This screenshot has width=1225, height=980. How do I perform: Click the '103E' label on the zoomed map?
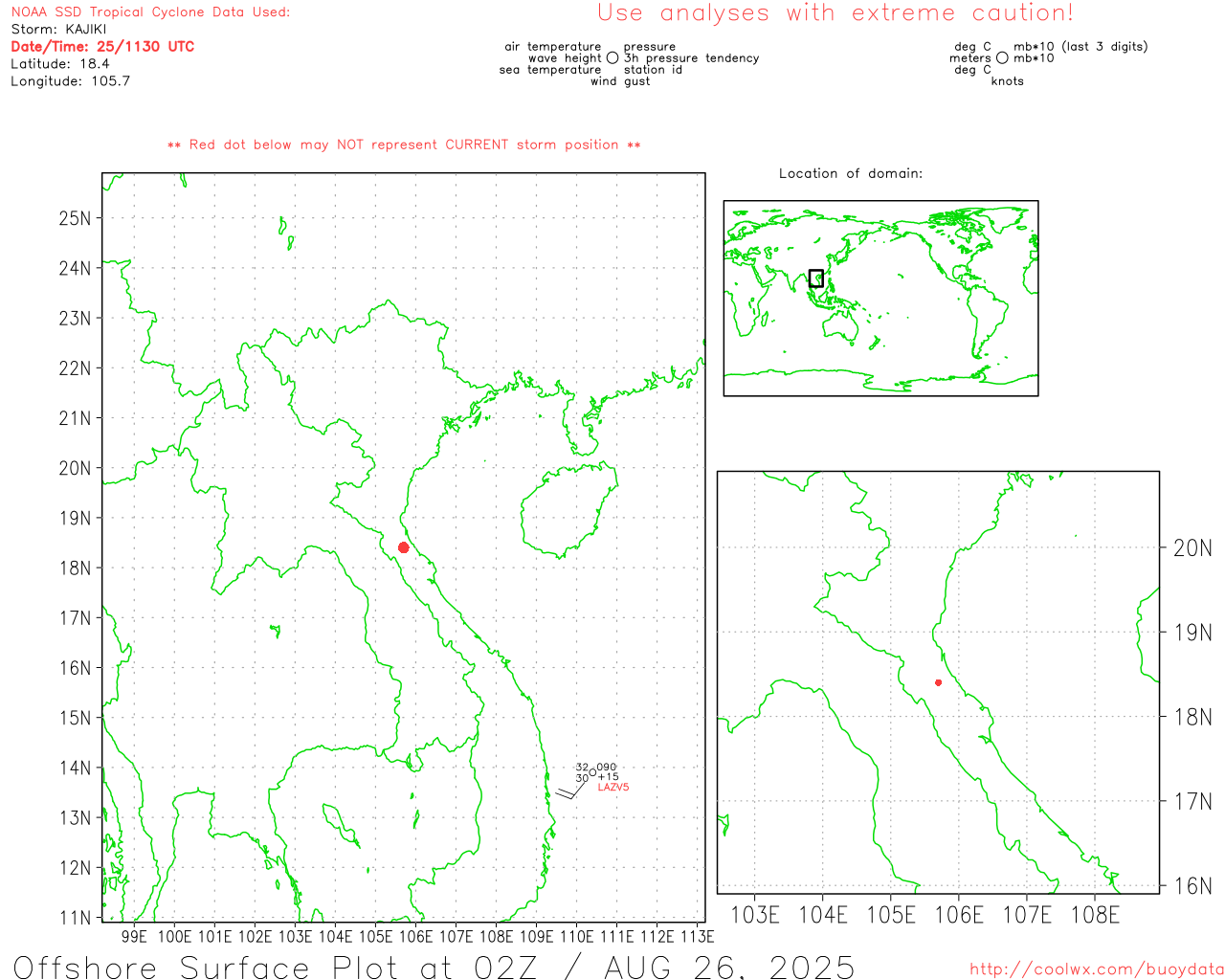coord(755,915)
